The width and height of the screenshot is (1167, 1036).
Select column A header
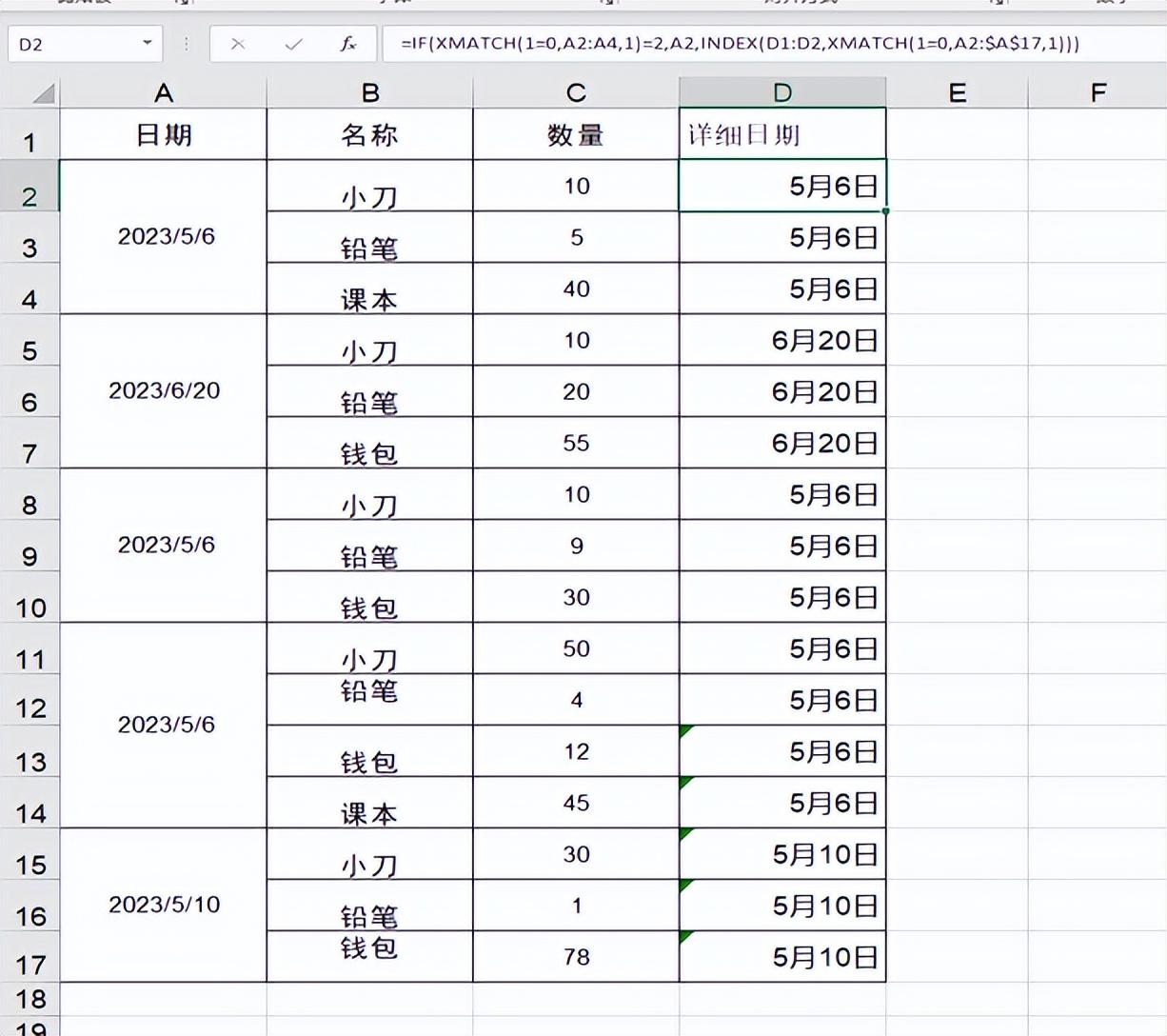164,93
